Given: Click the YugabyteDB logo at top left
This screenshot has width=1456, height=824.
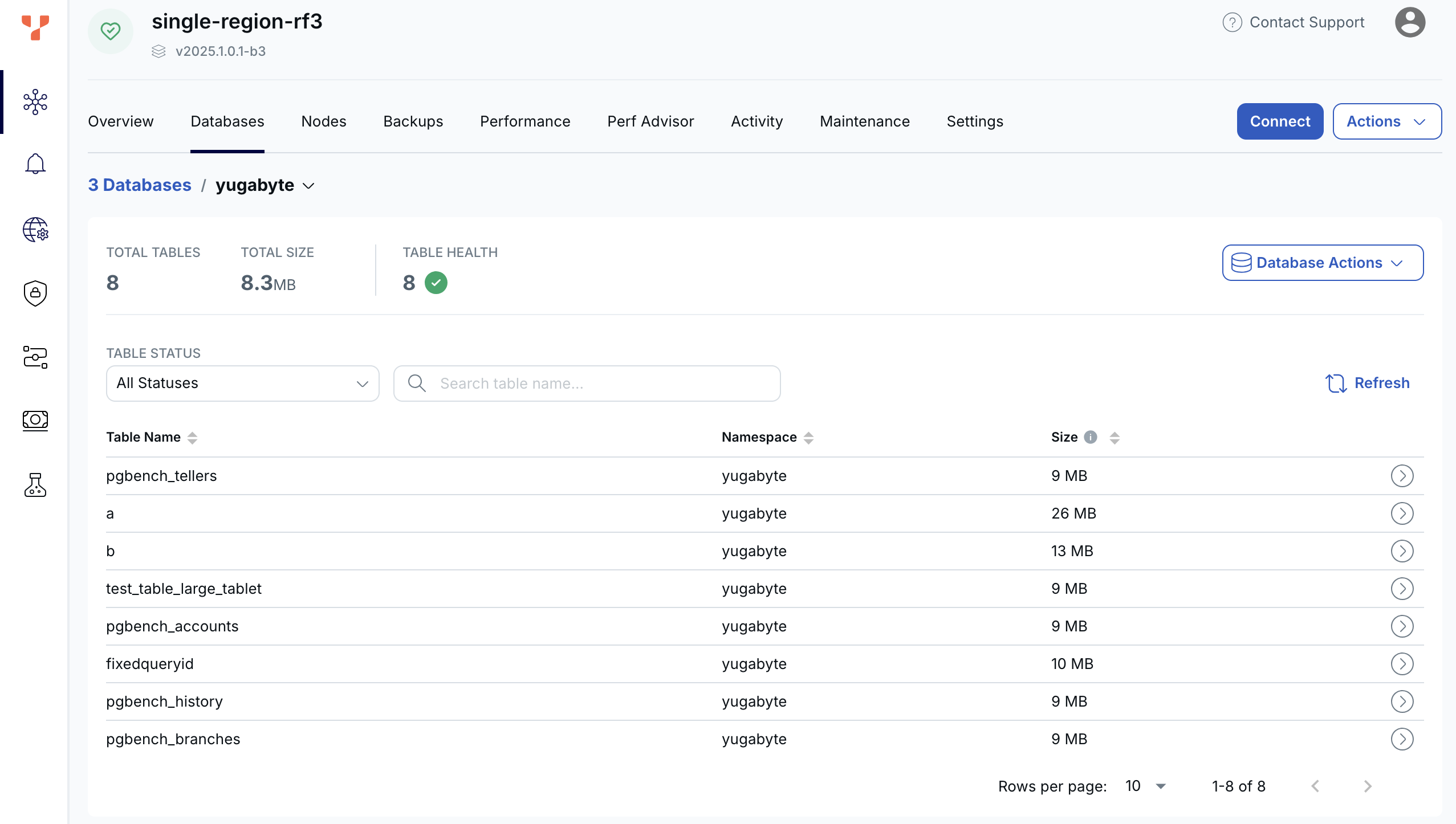Looking at the screenshot, I should 35,28.
